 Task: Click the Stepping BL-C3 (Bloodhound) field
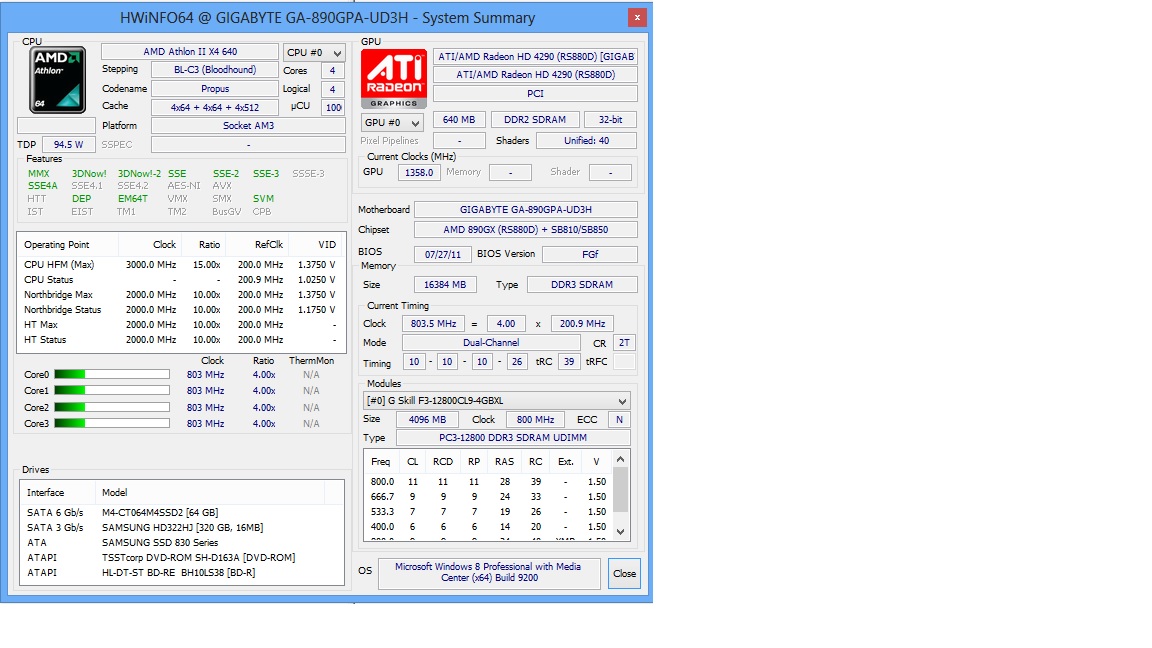pyautogui.click(x=215, y=70)
